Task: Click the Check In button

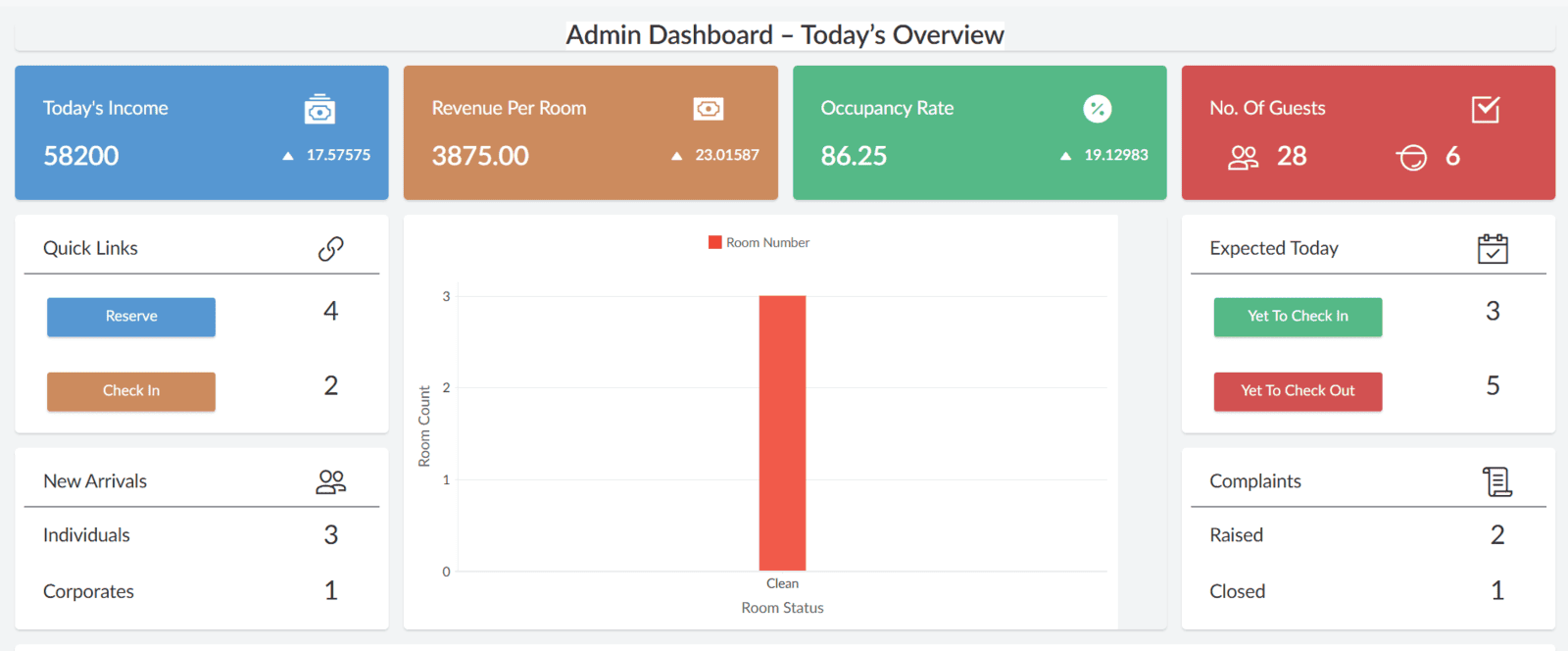Action: 131,391
